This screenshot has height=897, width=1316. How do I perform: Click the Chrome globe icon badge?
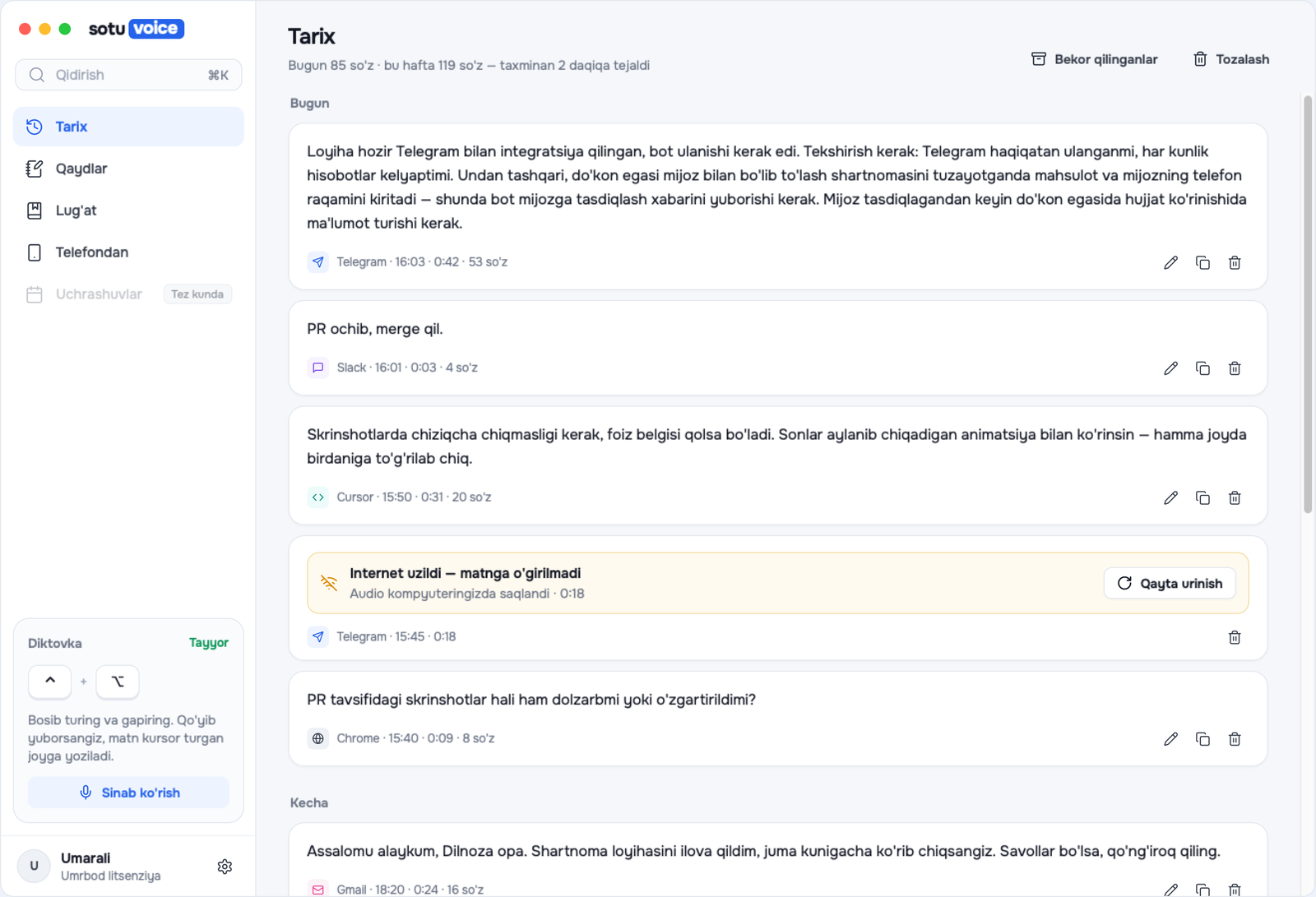click(x=318, y=738)
